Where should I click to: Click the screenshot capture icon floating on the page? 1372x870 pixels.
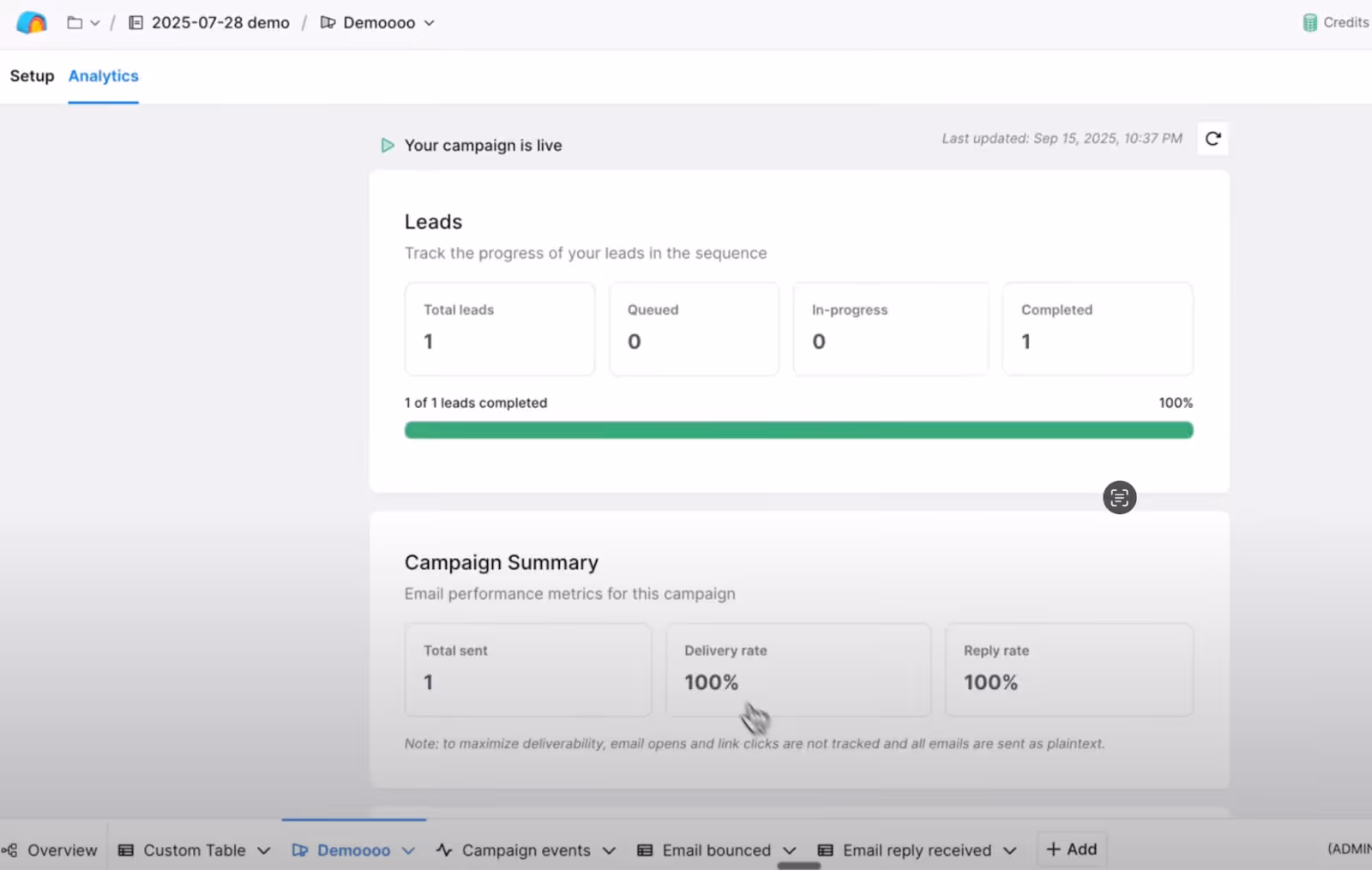pos(1118,497)
